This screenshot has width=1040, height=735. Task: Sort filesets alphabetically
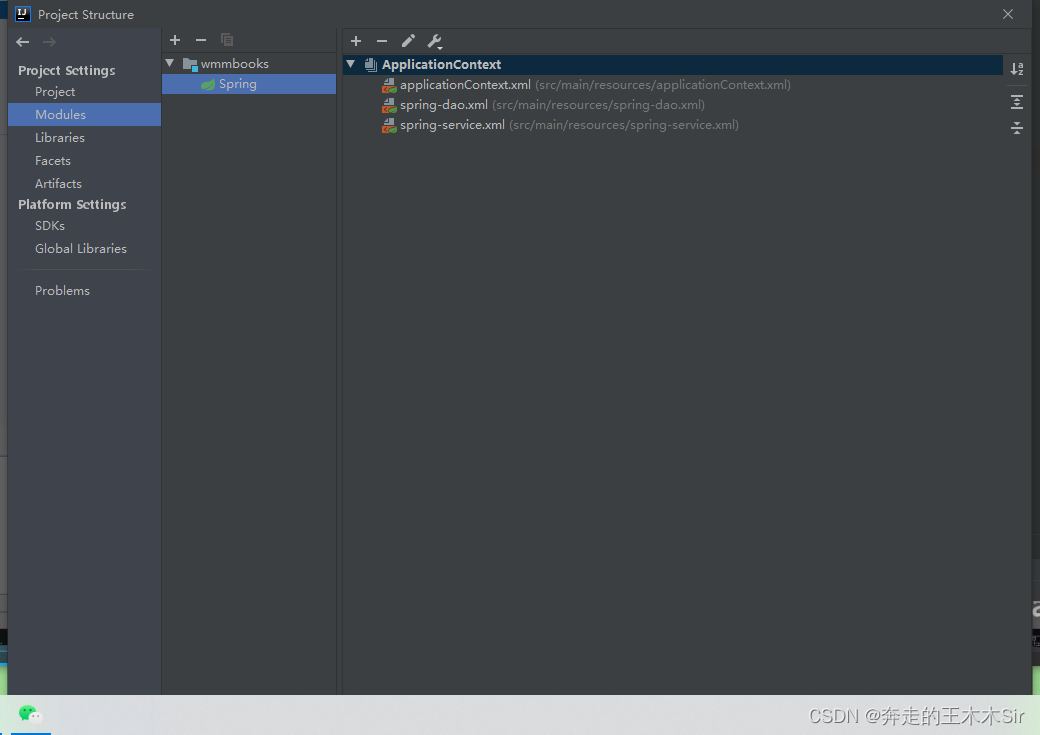(1017, 68)
